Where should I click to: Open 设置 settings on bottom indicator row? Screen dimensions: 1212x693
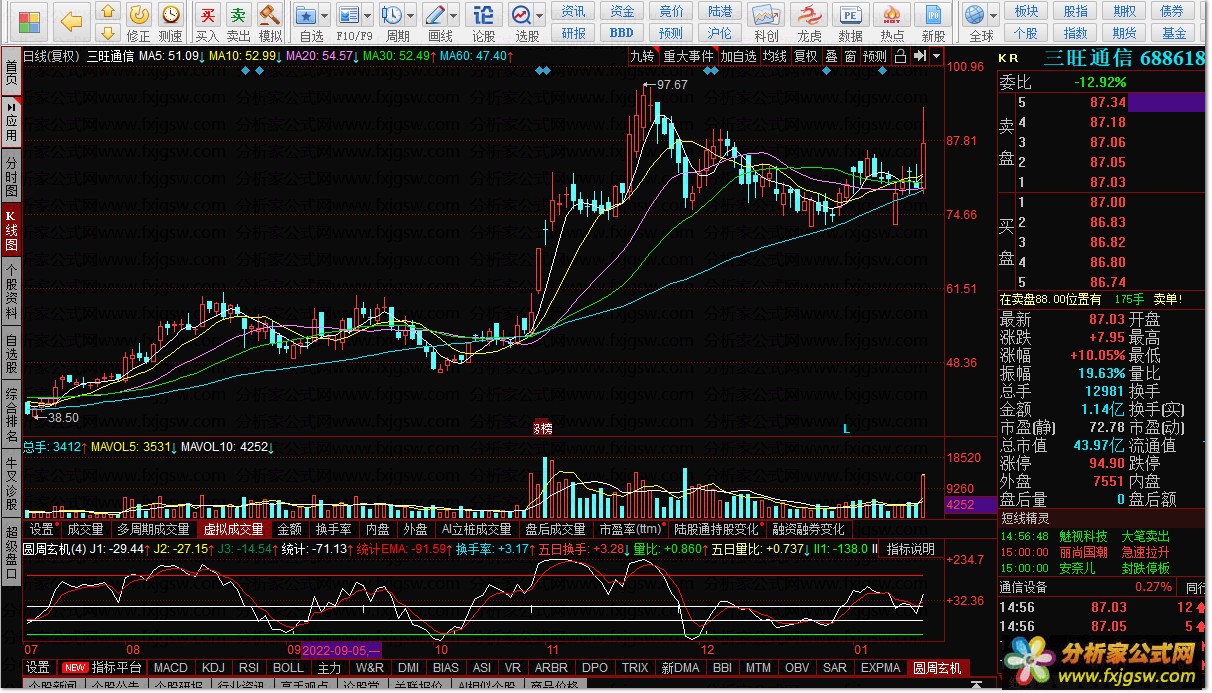[38, 667]
